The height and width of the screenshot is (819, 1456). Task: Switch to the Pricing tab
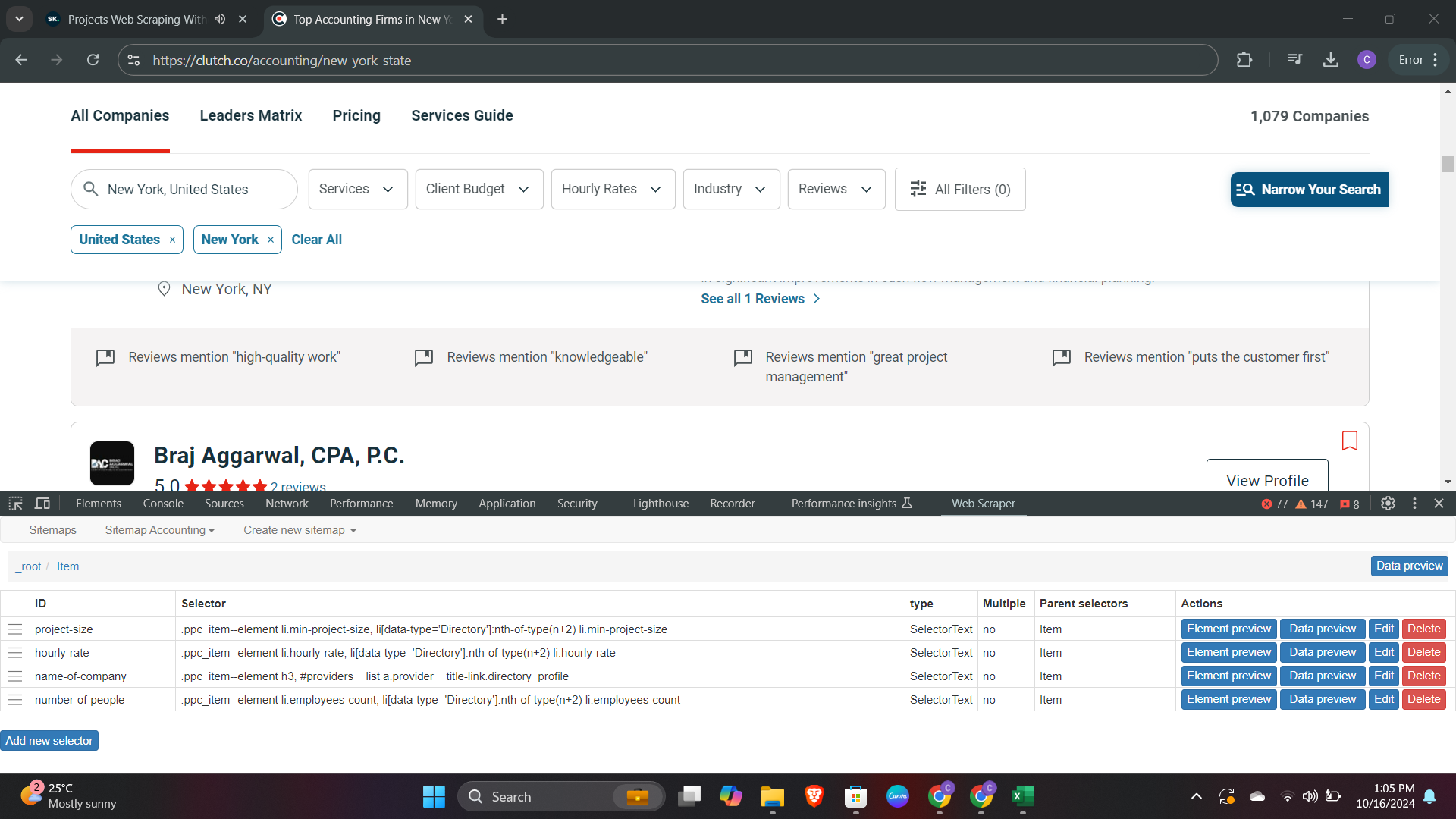(356, 116)
